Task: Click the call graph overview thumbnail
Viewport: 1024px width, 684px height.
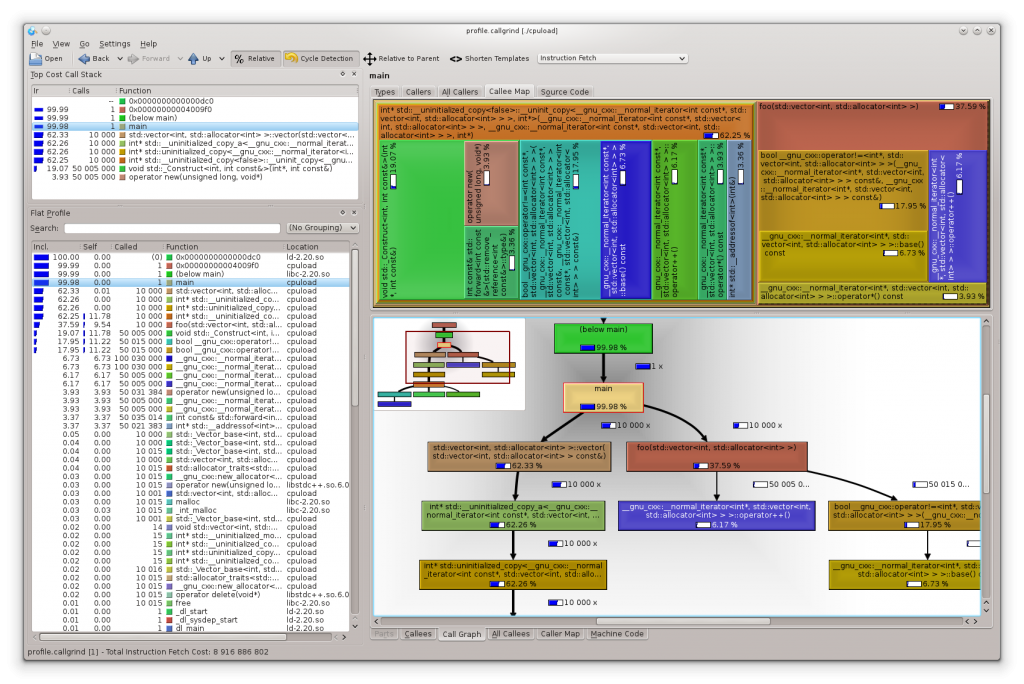Action: (x=449, y=364)
